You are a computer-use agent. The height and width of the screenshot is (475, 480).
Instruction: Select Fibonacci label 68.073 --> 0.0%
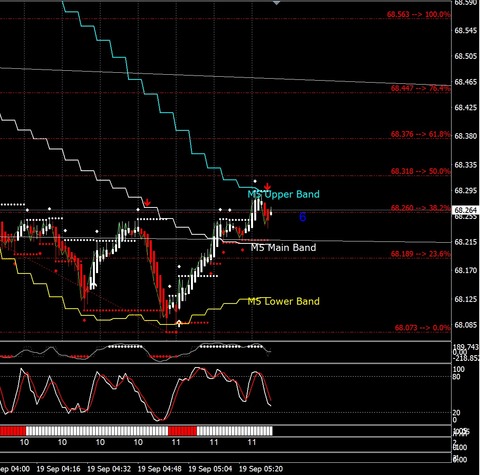point(422,328)
